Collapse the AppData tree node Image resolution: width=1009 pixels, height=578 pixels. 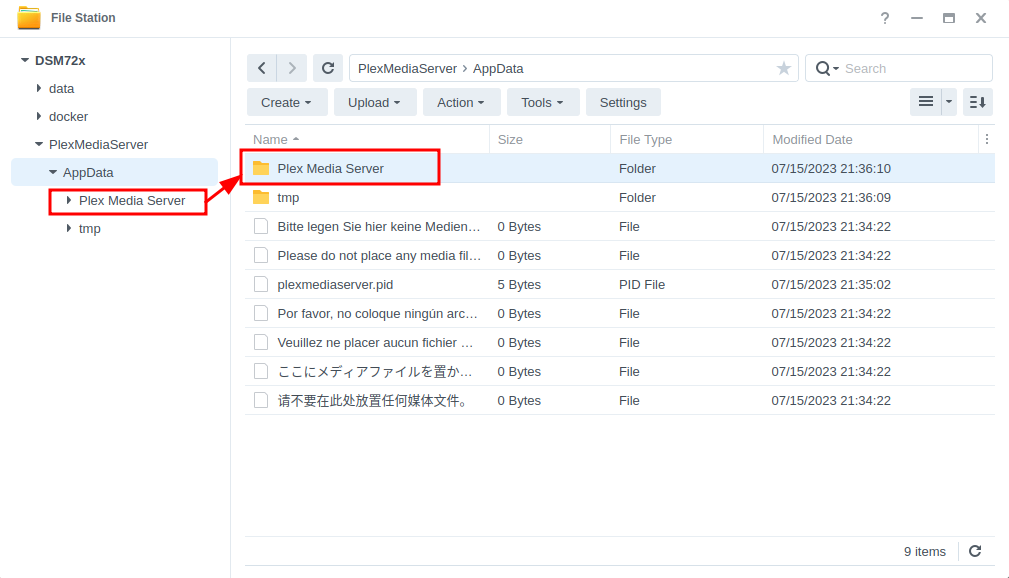(x=53, y=172)
